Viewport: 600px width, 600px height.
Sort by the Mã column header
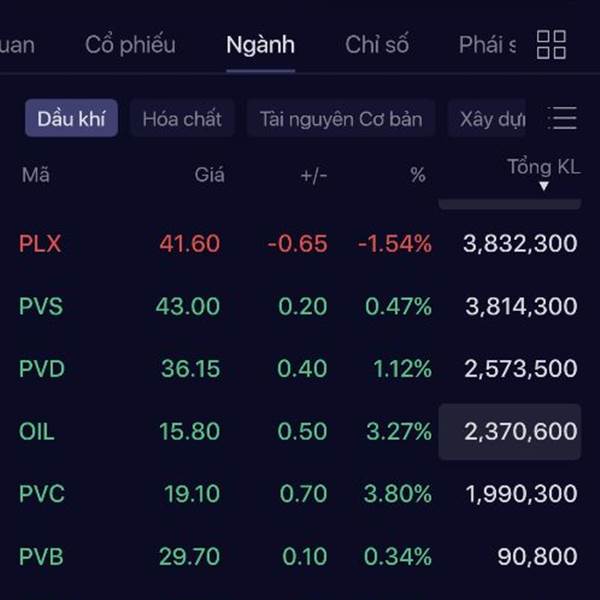36,175
